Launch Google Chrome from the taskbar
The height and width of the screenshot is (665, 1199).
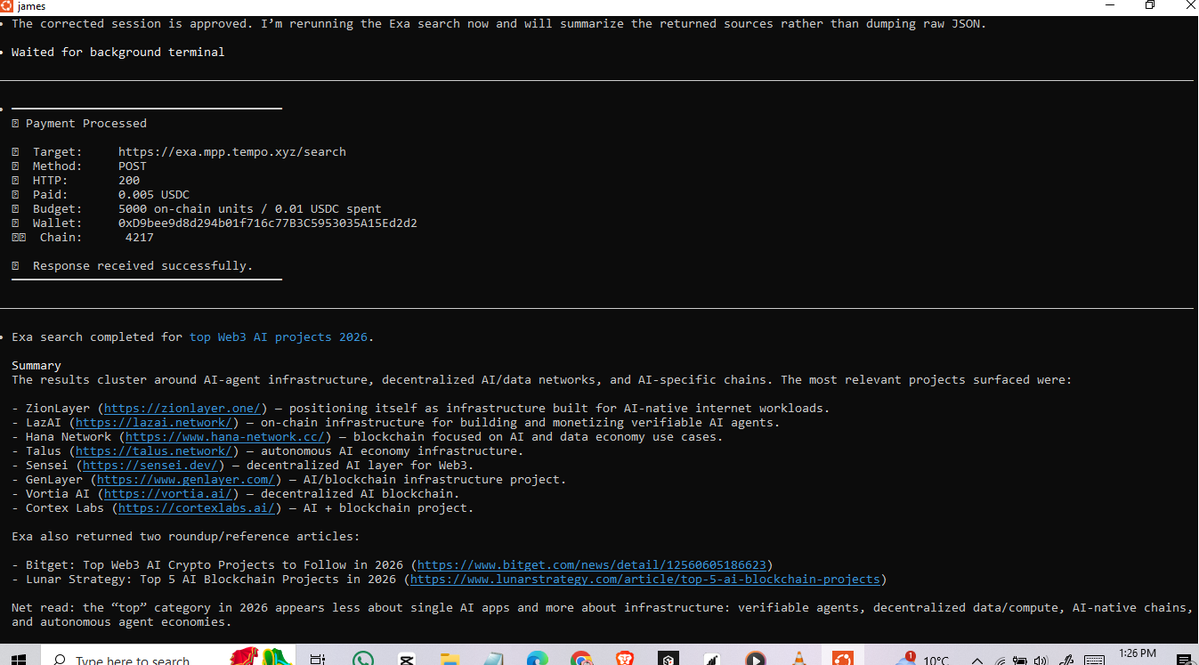click(x=581, y=659)
